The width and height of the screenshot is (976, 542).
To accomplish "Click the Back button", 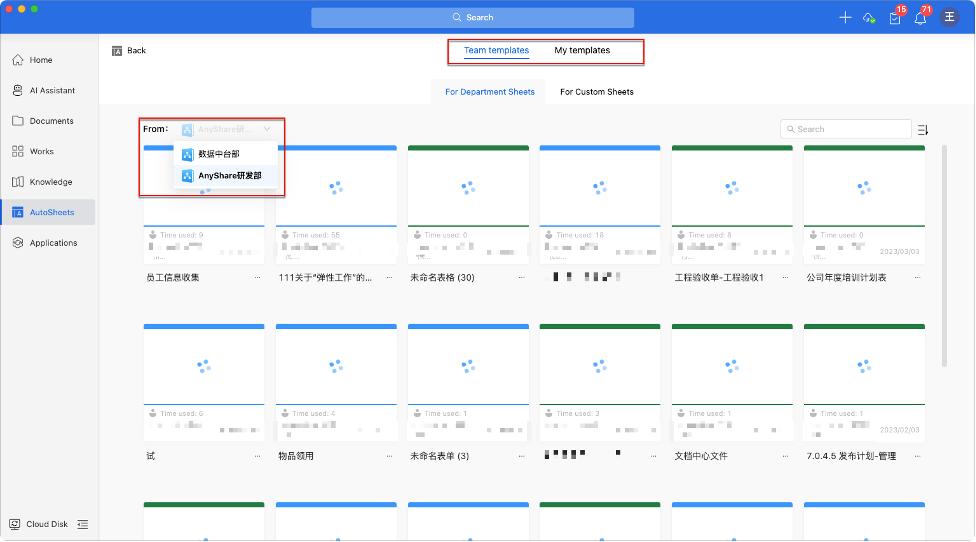I will click(x=129, y=50).
